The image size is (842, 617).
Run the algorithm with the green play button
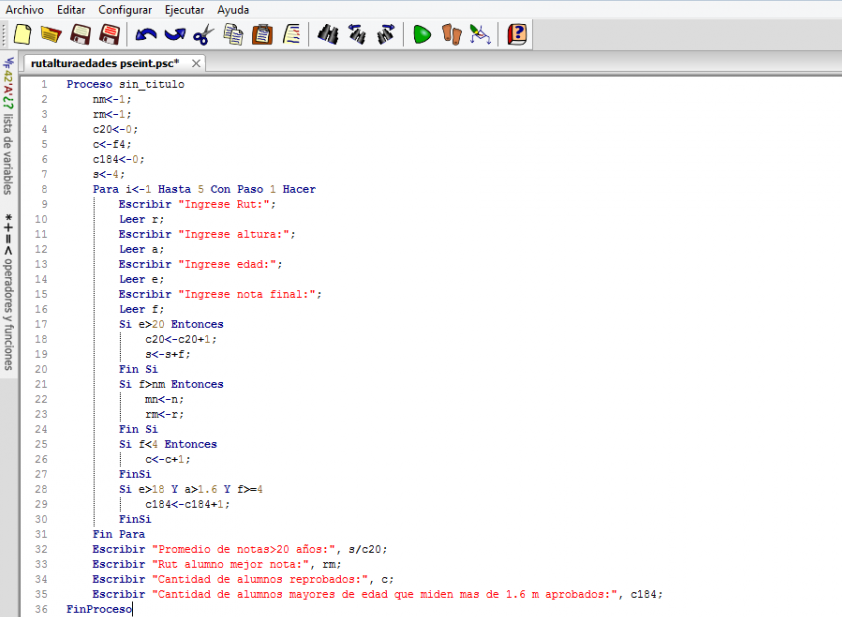point(422,35)
